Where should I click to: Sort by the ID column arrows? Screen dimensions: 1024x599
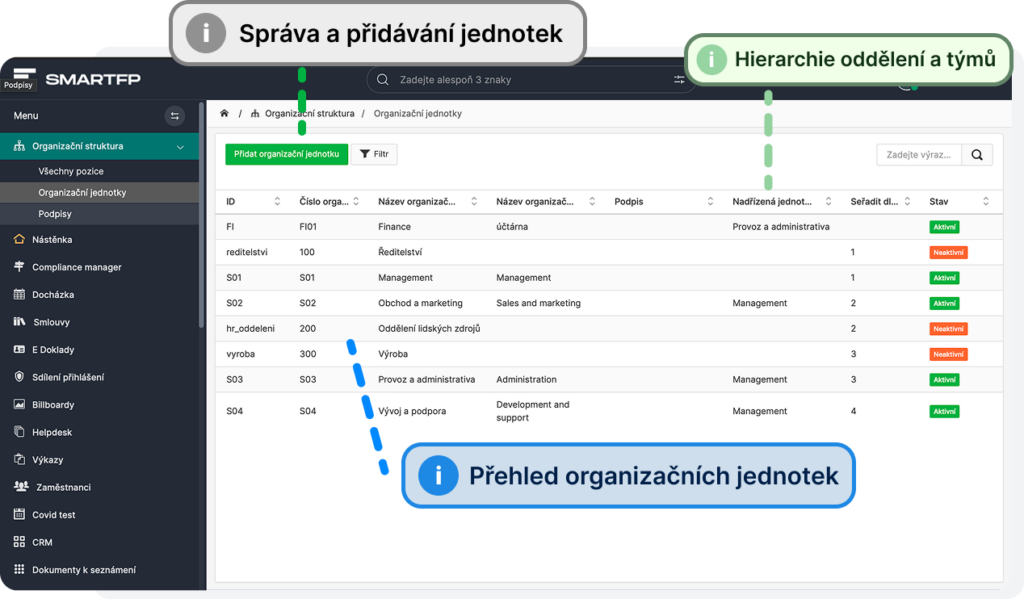click(277, 201)
